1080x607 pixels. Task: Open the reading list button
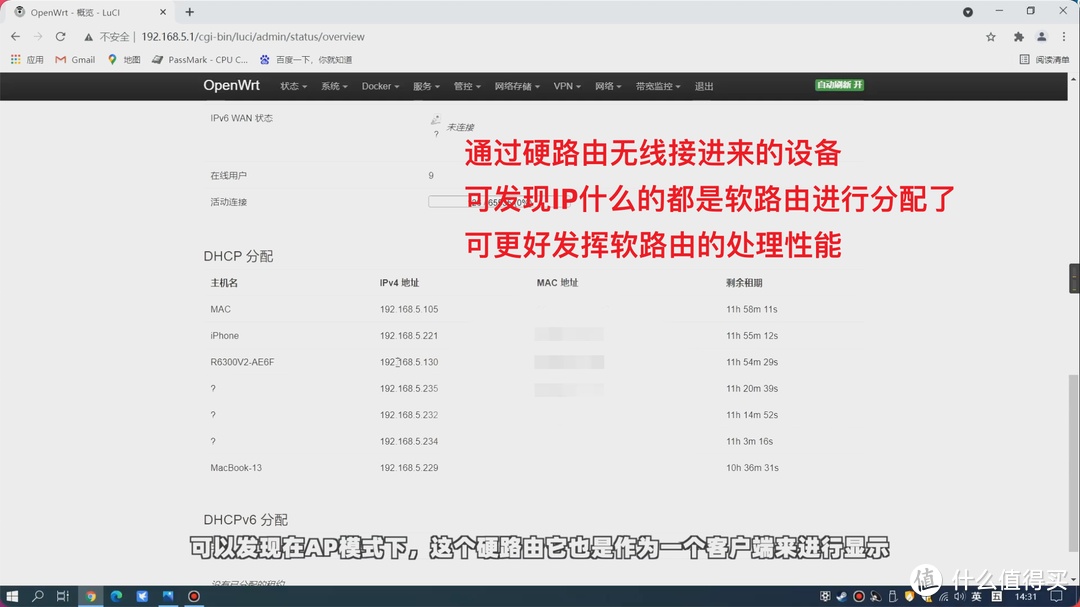[1044, 60]
